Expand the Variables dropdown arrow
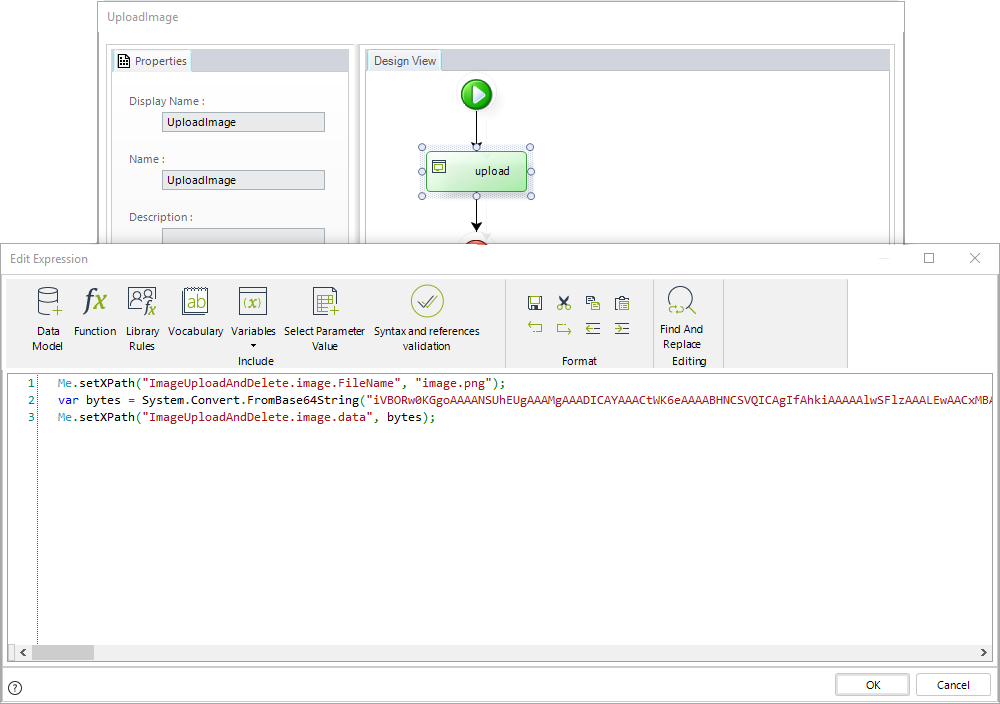Screen dimensions: 1000x704 253,346
